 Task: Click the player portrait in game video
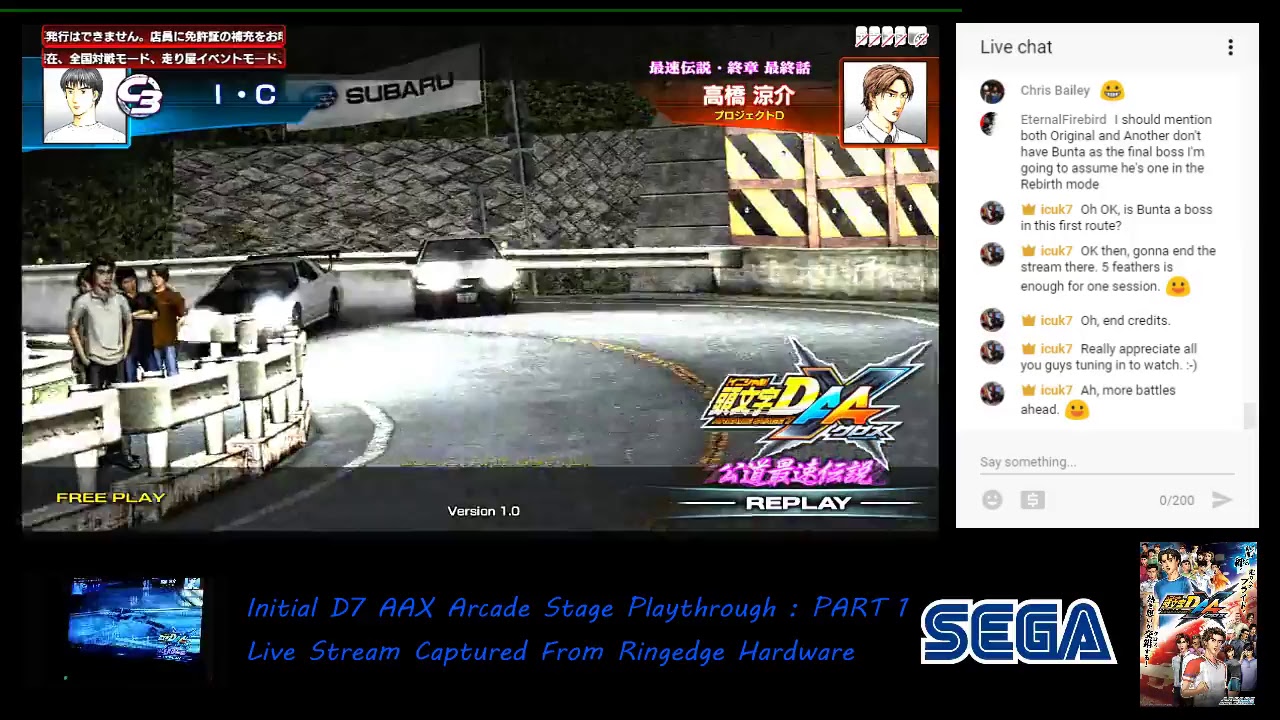(84, 106)
